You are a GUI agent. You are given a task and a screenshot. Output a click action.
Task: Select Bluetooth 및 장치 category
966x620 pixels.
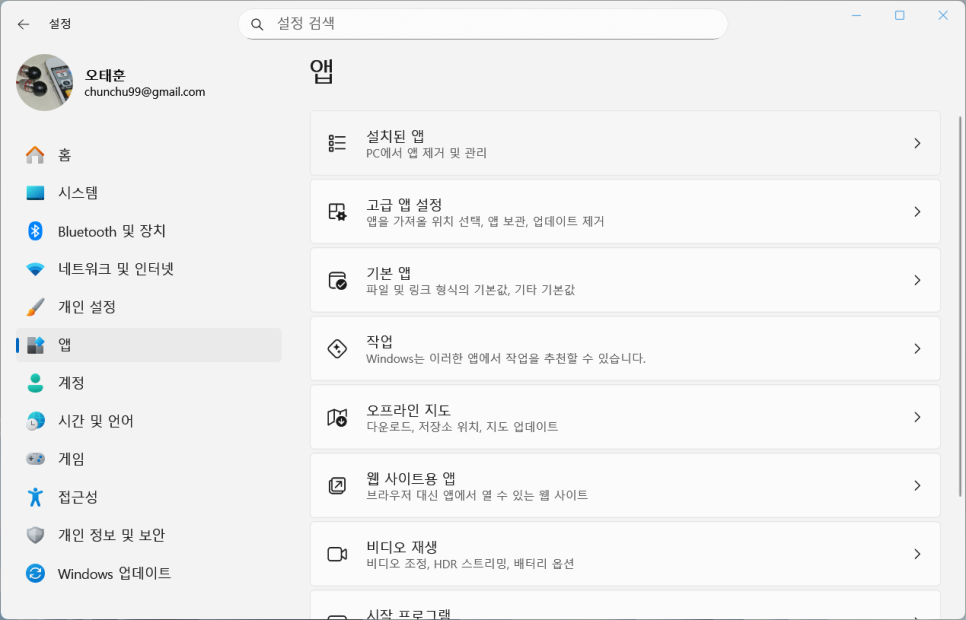(148, 231)
